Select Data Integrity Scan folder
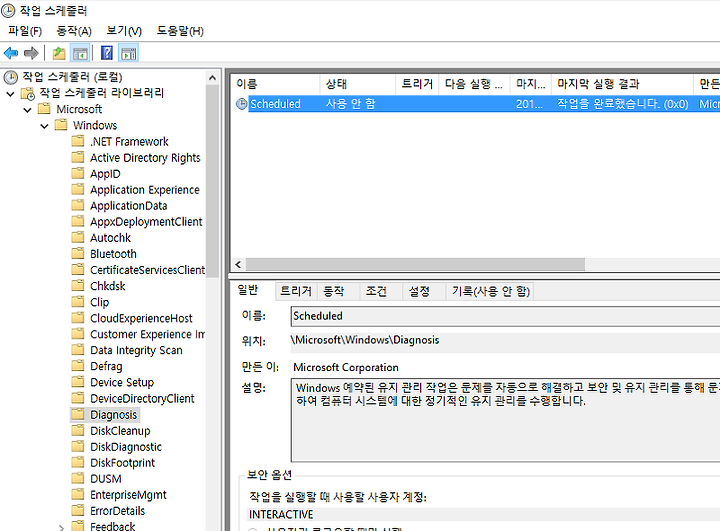The image size is (720, 531). (136, 350)
